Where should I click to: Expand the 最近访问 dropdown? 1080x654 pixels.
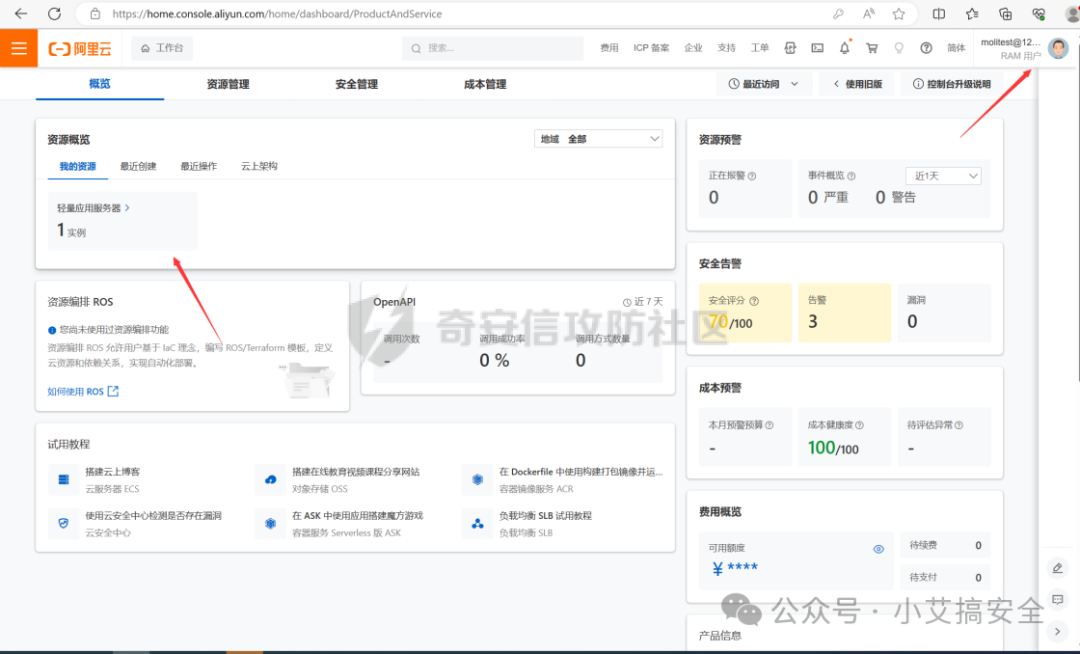coord(764,84)
